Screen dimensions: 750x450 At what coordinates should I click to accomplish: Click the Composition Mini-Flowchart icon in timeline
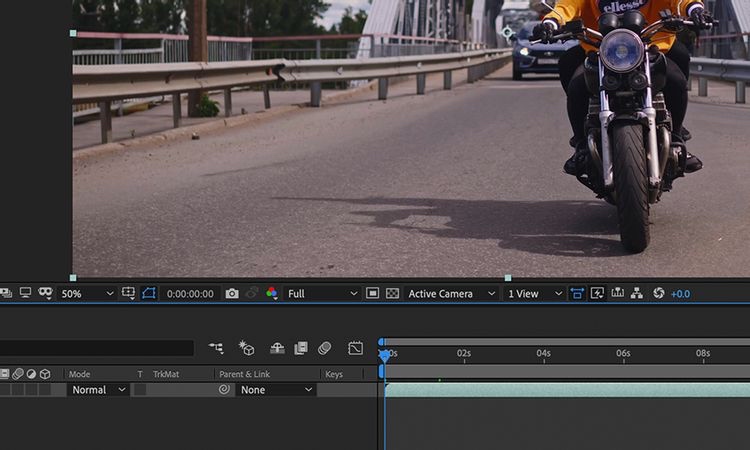216,348
